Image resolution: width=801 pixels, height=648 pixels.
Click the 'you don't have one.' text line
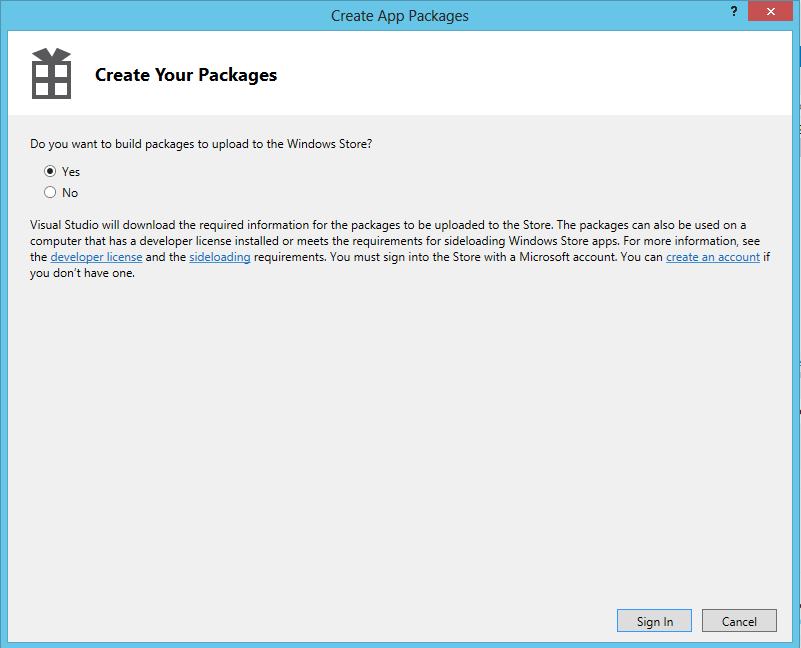82,273
